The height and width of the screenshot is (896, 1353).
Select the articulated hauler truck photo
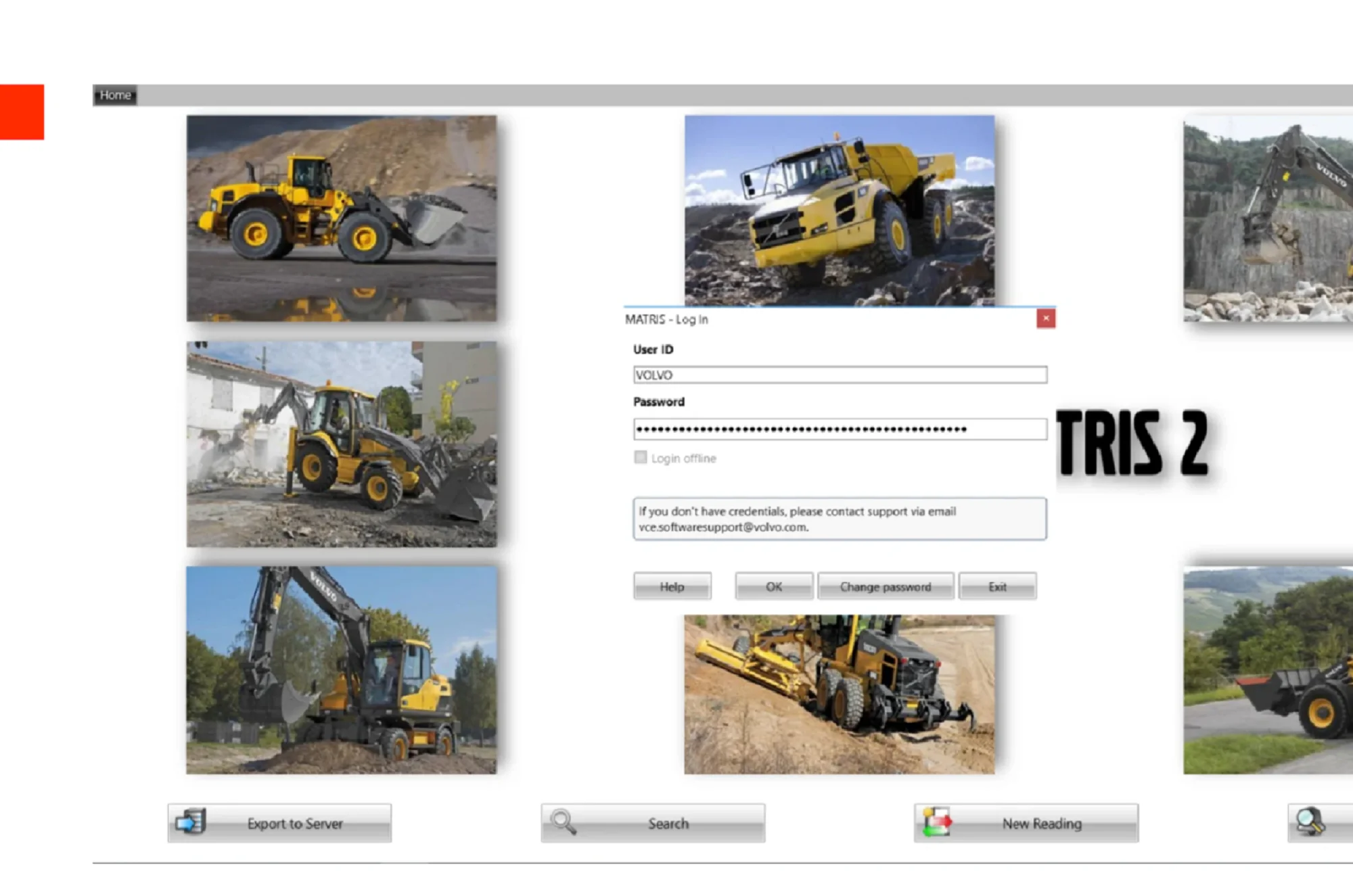point(840,210)
